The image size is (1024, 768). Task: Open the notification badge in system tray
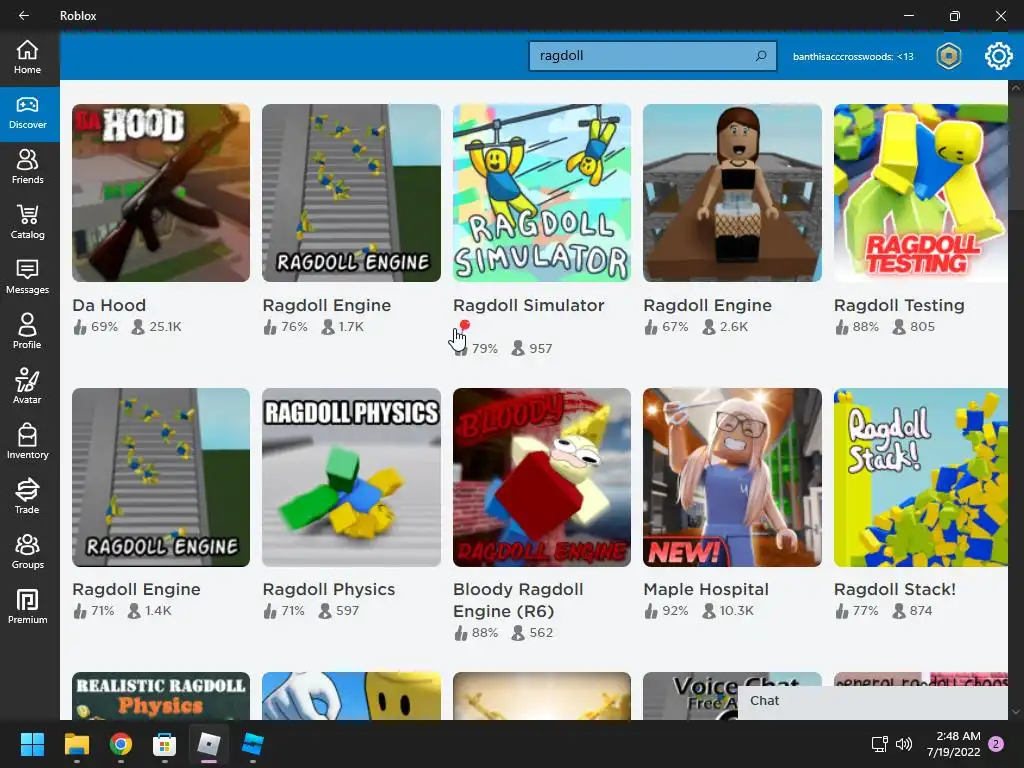996,744
